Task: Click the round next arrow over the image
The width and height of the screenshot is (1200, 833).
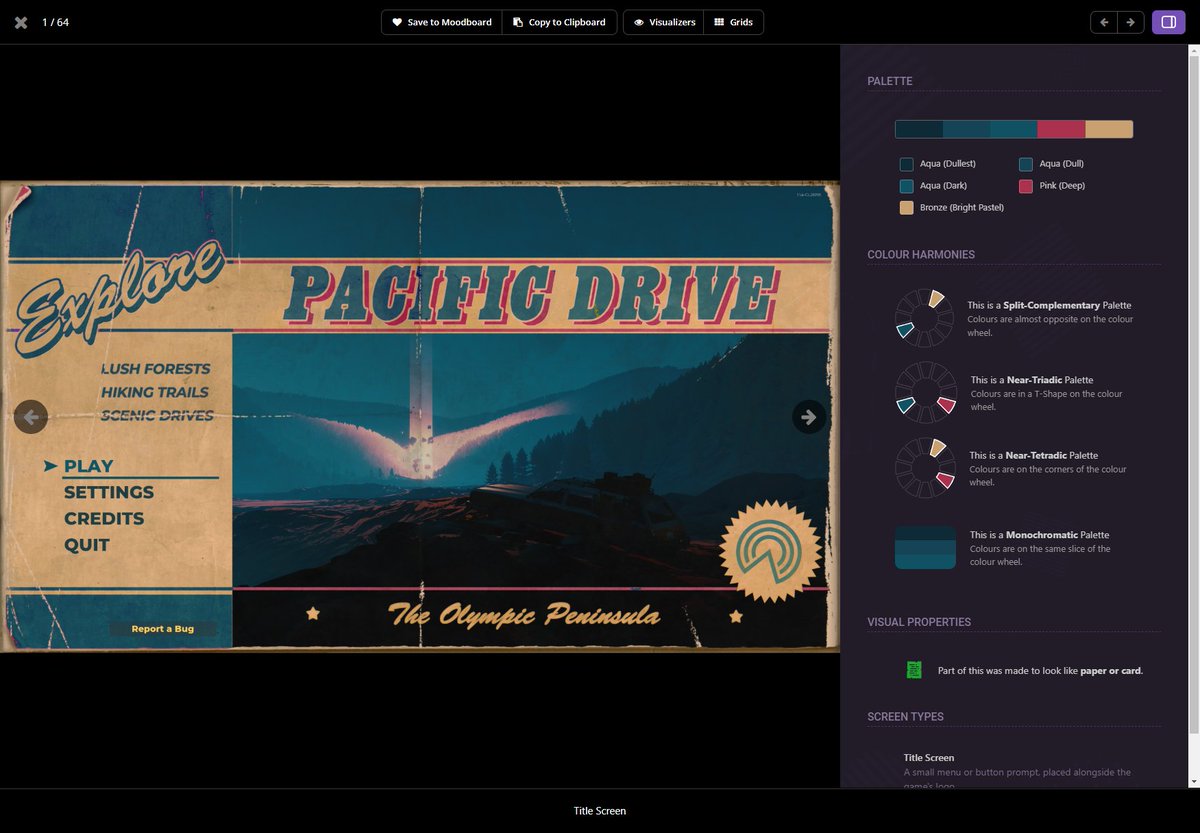Action: (x=809, y=417)
